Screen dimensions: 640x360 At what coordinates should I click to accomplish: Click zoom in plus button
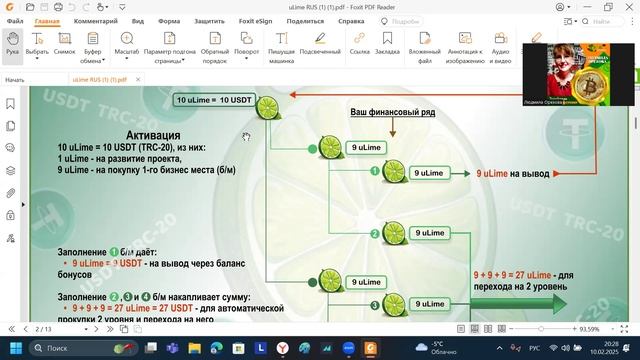[x=574, y=329]
